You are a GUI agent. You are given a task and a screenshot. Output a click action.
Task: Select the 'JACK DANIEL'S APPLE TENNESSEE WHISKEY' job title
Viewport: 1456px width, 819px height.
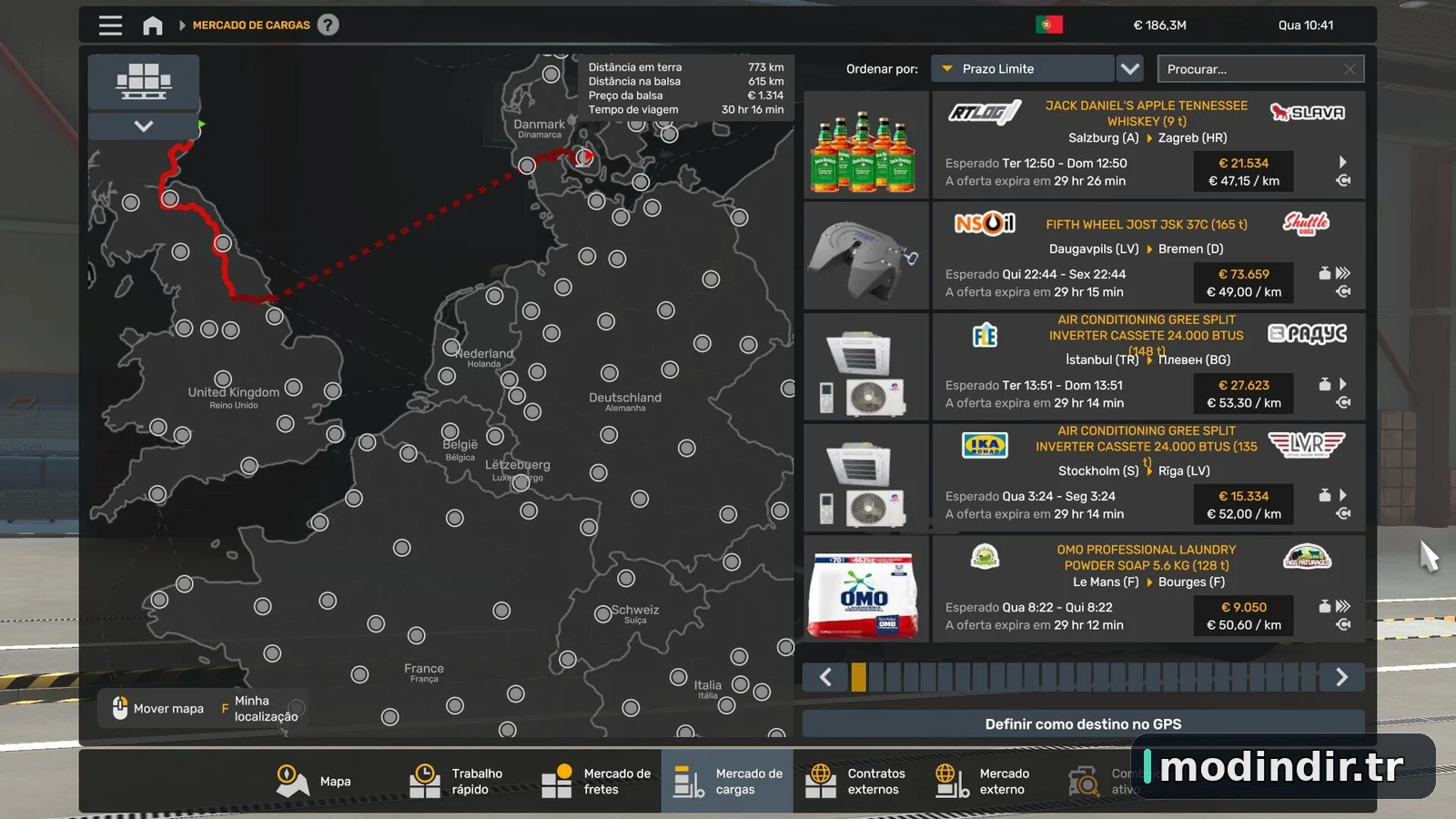[1147, 113]
